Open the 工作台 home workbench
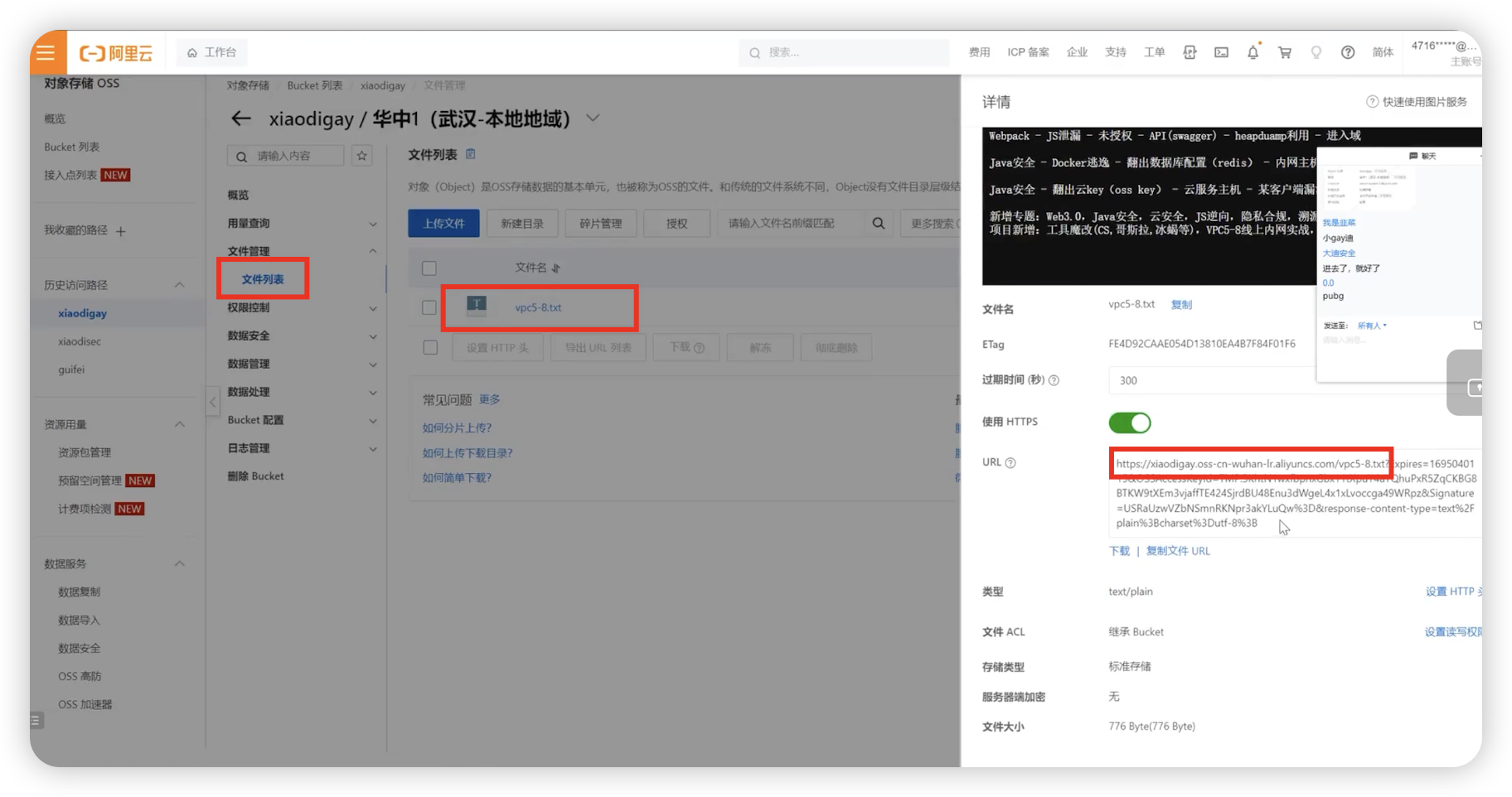1512x797 pixels. (212, 52)
